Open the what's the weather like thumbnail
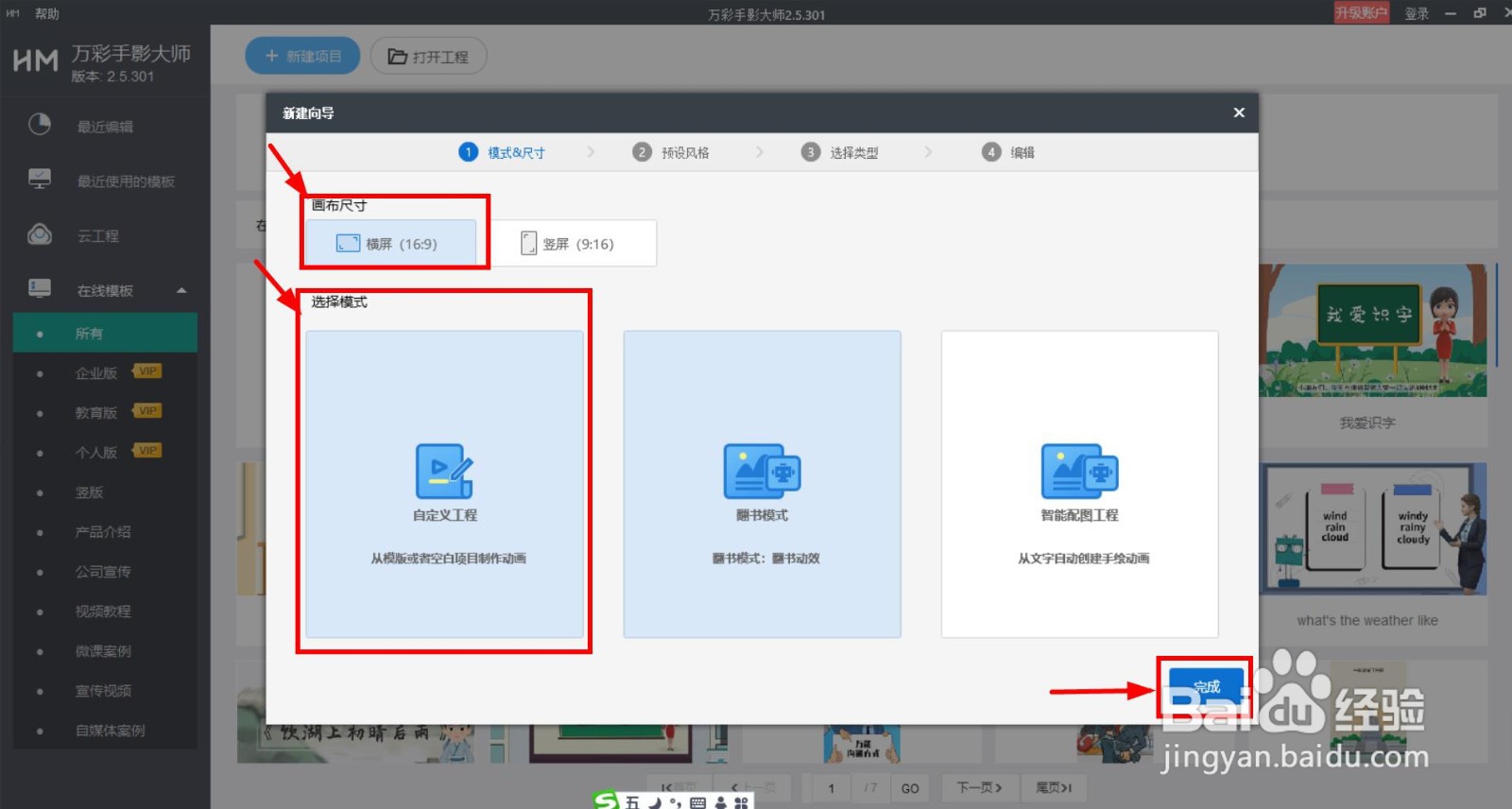1512x809 pixels. 1373,528
